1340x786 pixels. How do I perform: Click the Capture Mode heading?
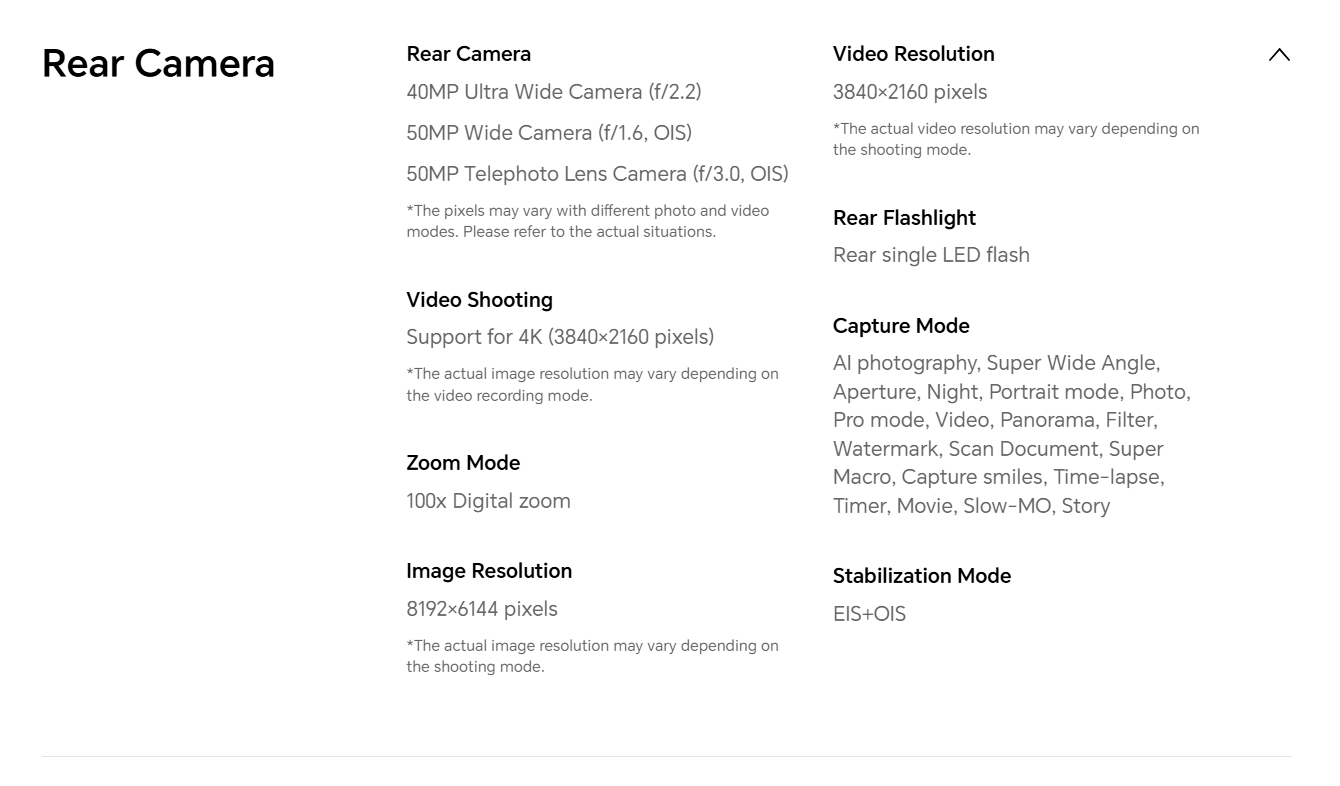coord(901,326)
